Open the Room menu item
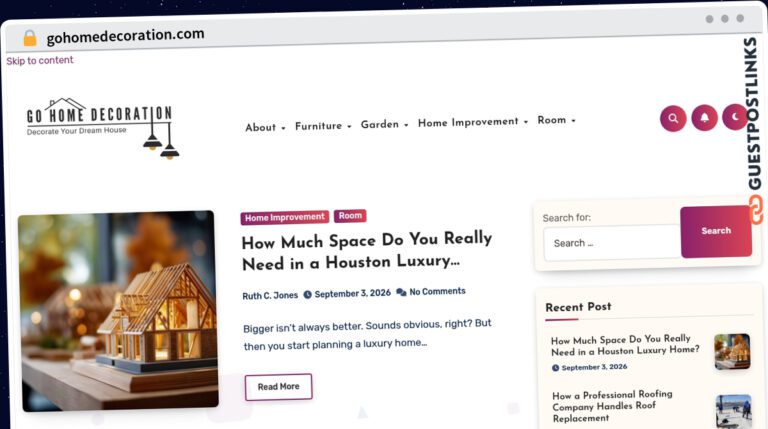 556,120
